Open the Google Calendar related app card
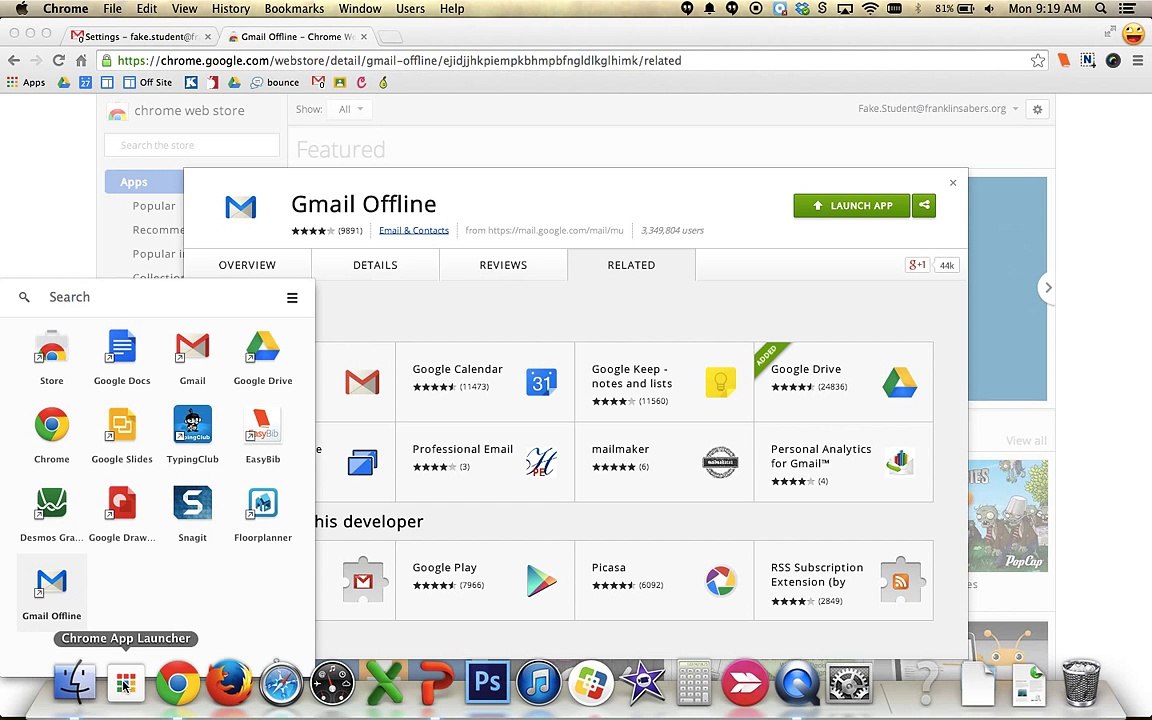The image size is (1152, 720). point(485,382)
